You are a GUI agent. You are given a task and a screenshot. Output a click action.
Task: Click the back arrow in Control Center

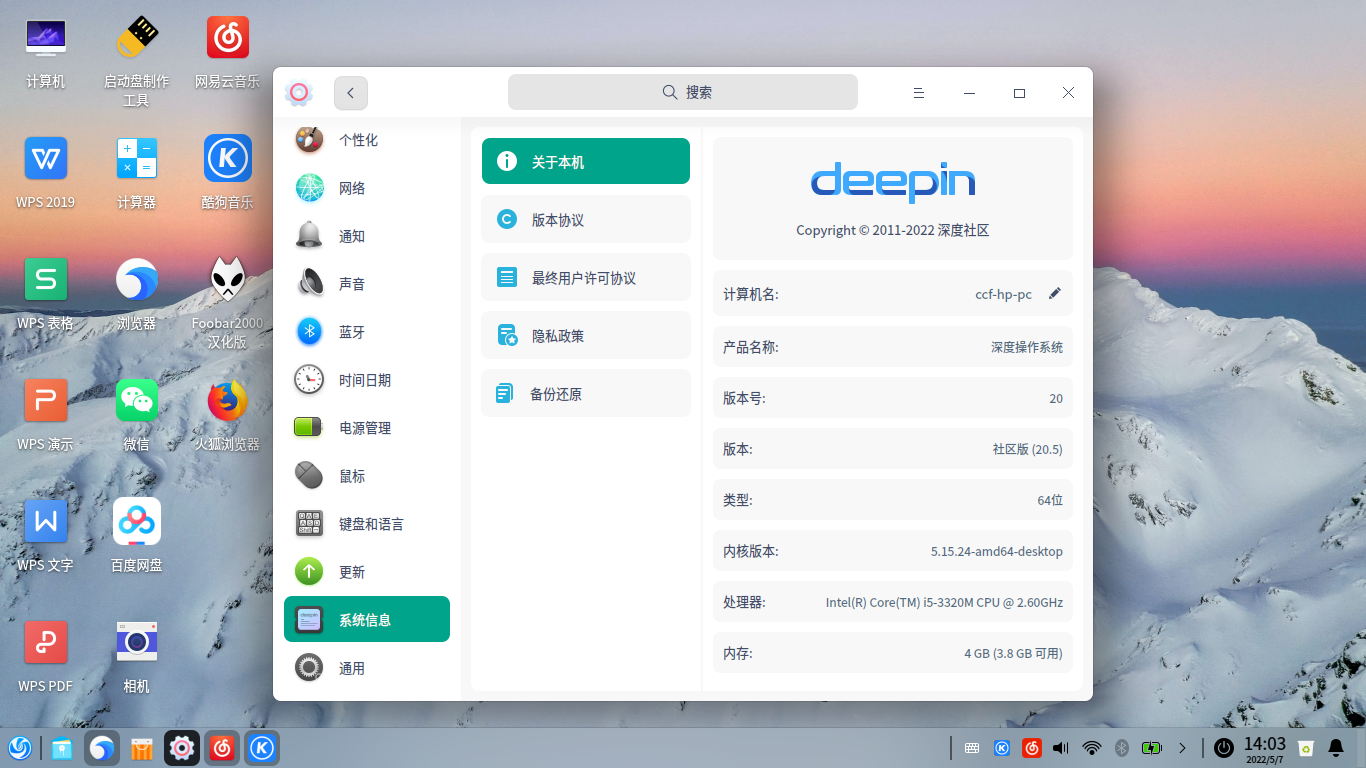[x=350, y=92]
